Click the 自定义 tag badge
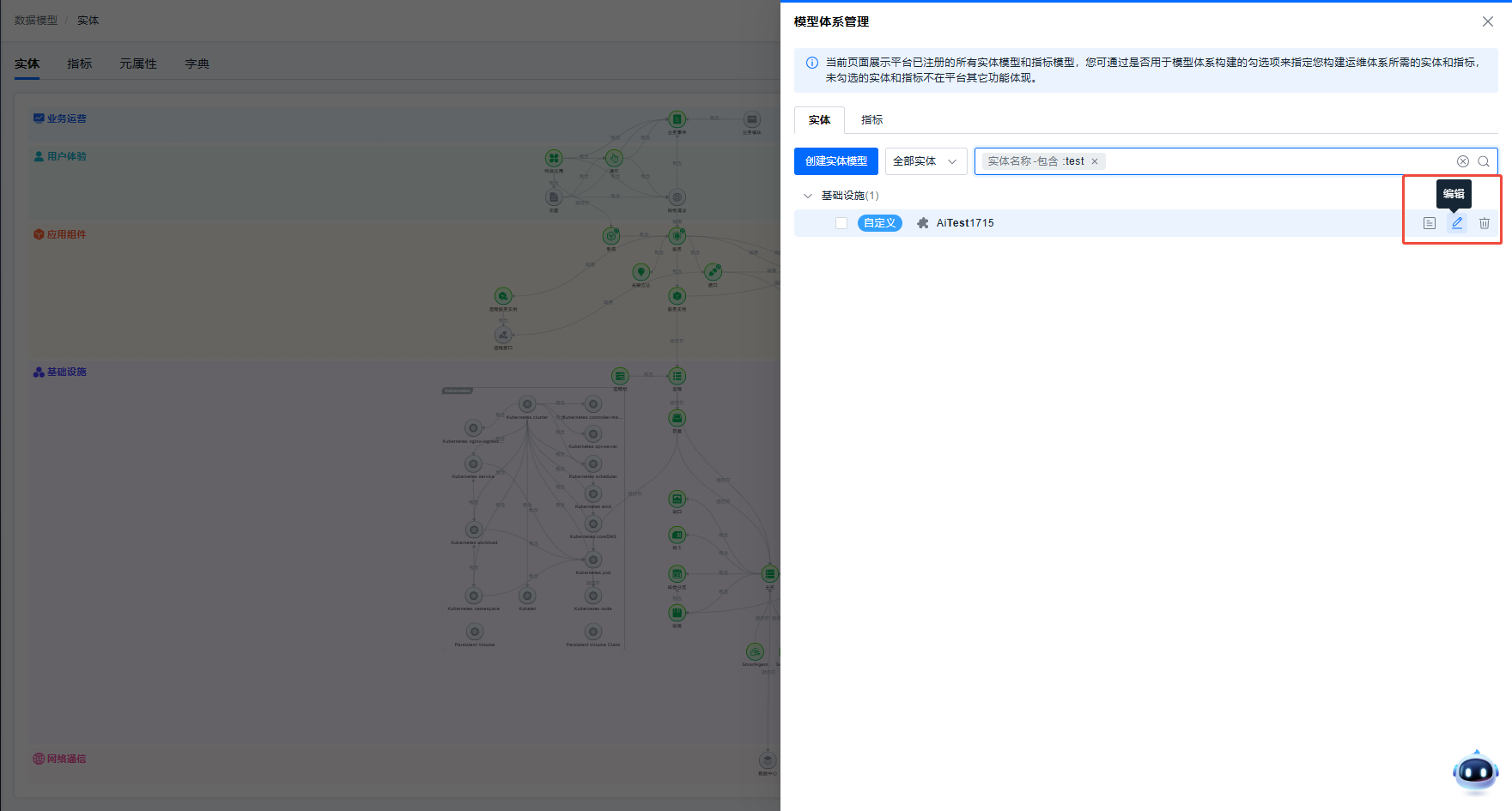Image resolution: width=1512 pixels, height=811 pixels. (x=879, y=223)
